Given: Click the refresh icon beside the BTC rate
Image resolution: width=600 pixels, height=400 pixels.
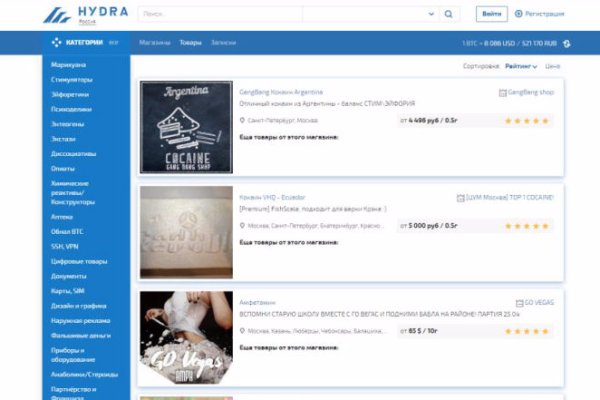Looking at the screenshot, I should point(567,43).
